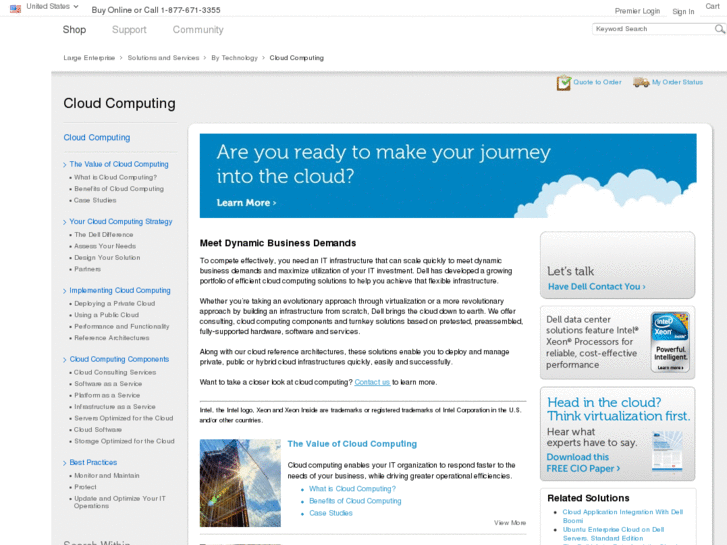Click Sign In link
This screenshot has height=545, width=727.
tap(683, 12)
